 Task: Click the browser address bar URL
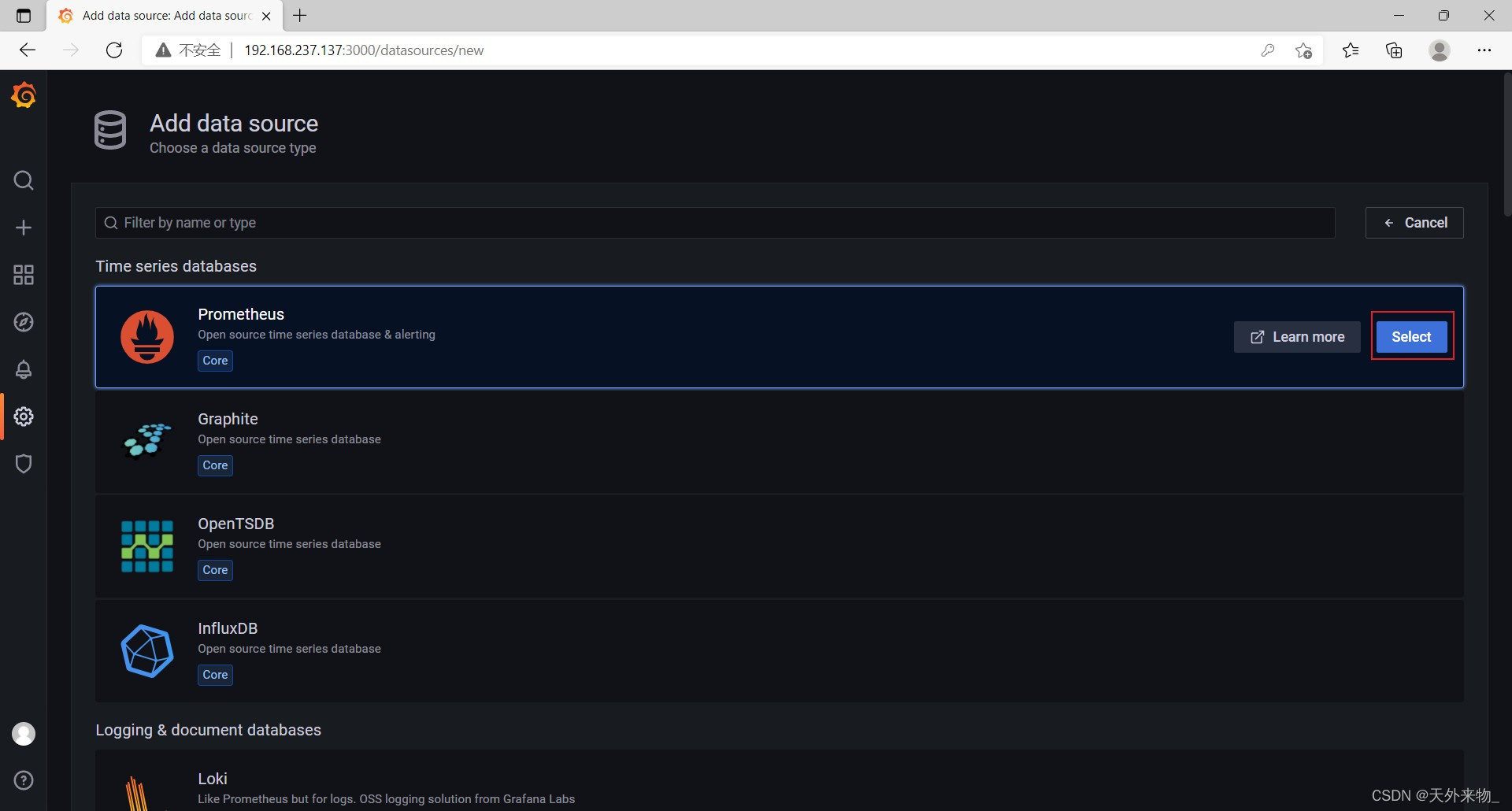pyautogui.click(x=364, y=50)
